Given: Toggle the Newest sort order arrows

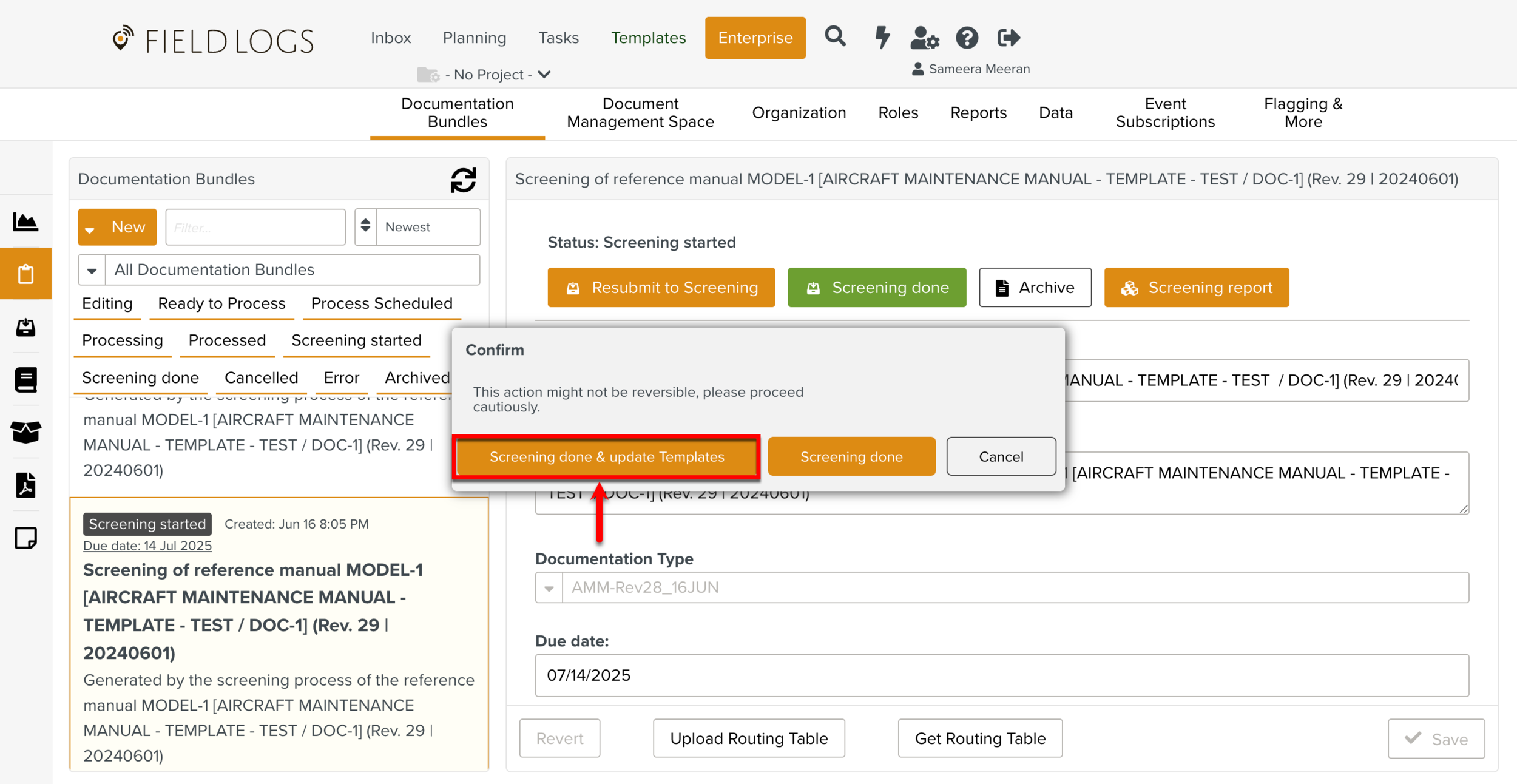Looking at the screenshot, I should [365, 226].
